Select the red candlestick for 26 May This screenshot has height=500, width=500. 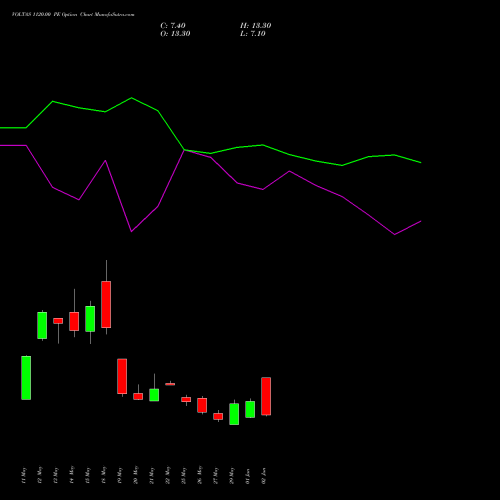[x=202, y=405]
